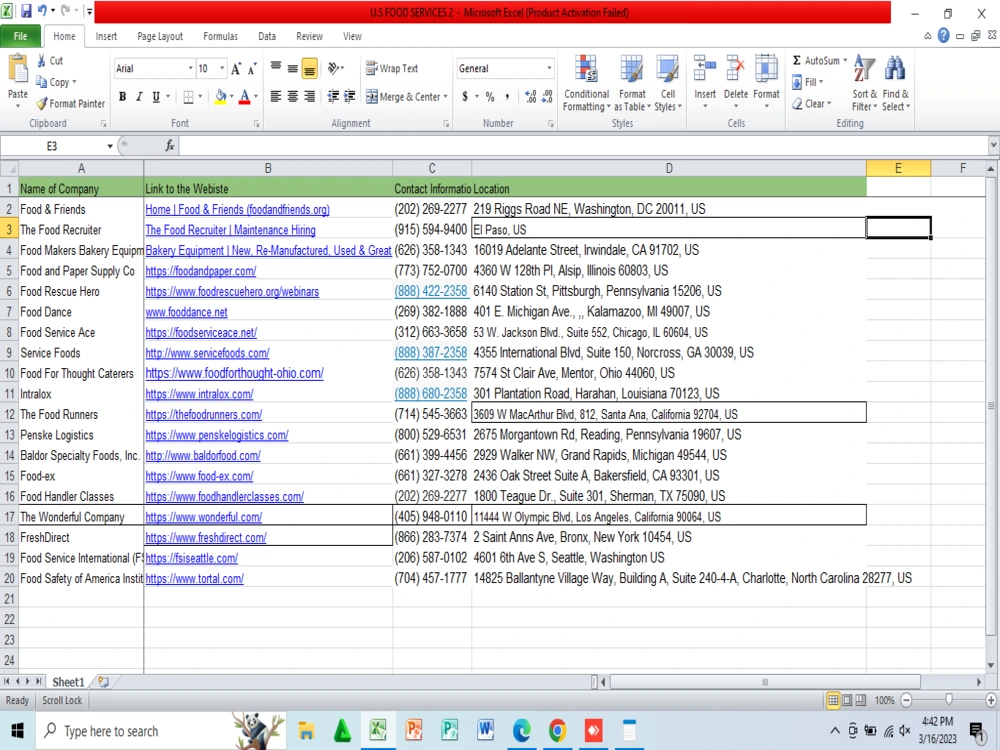1000x750 pixels.
Task: Click the Insert Function fx icon
Action: coord(170,146)
